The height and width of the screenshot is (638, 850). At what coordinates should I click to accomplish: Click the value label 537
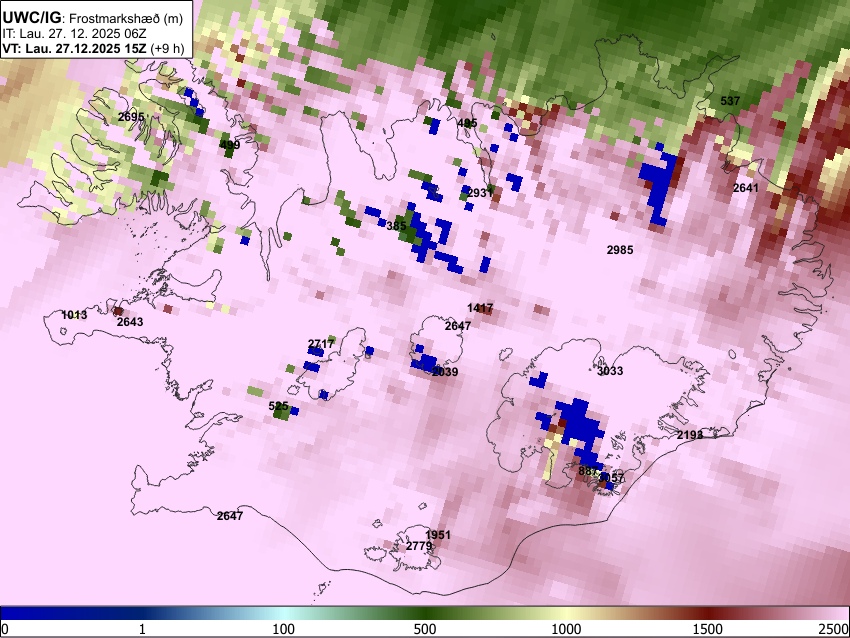[730, 101]
